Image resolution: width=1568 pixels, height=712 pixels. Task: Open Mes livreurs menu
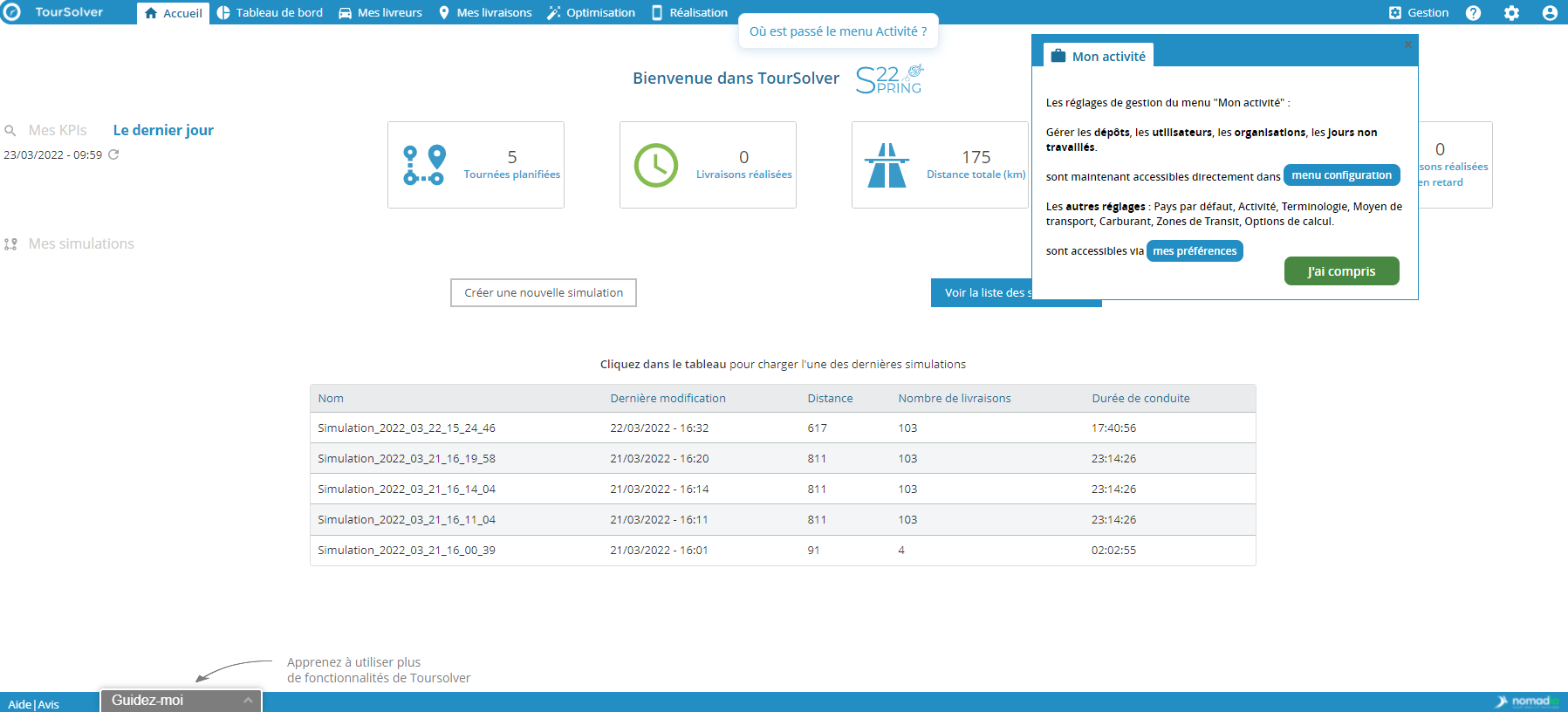coord(380,13)
